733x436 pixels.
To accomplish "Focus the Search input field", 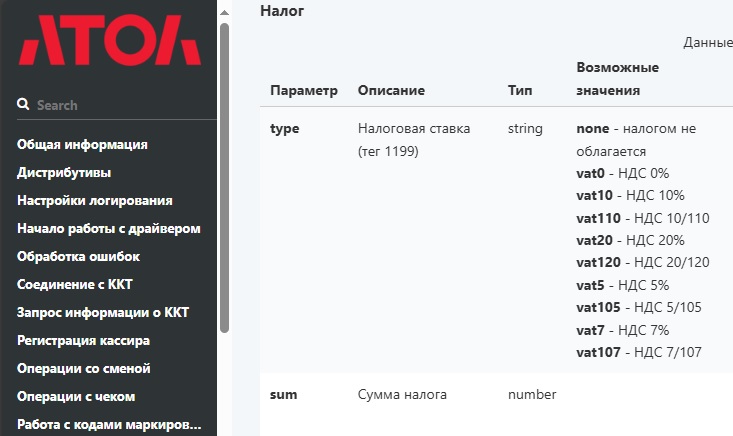I will click(x=120, y=105).
